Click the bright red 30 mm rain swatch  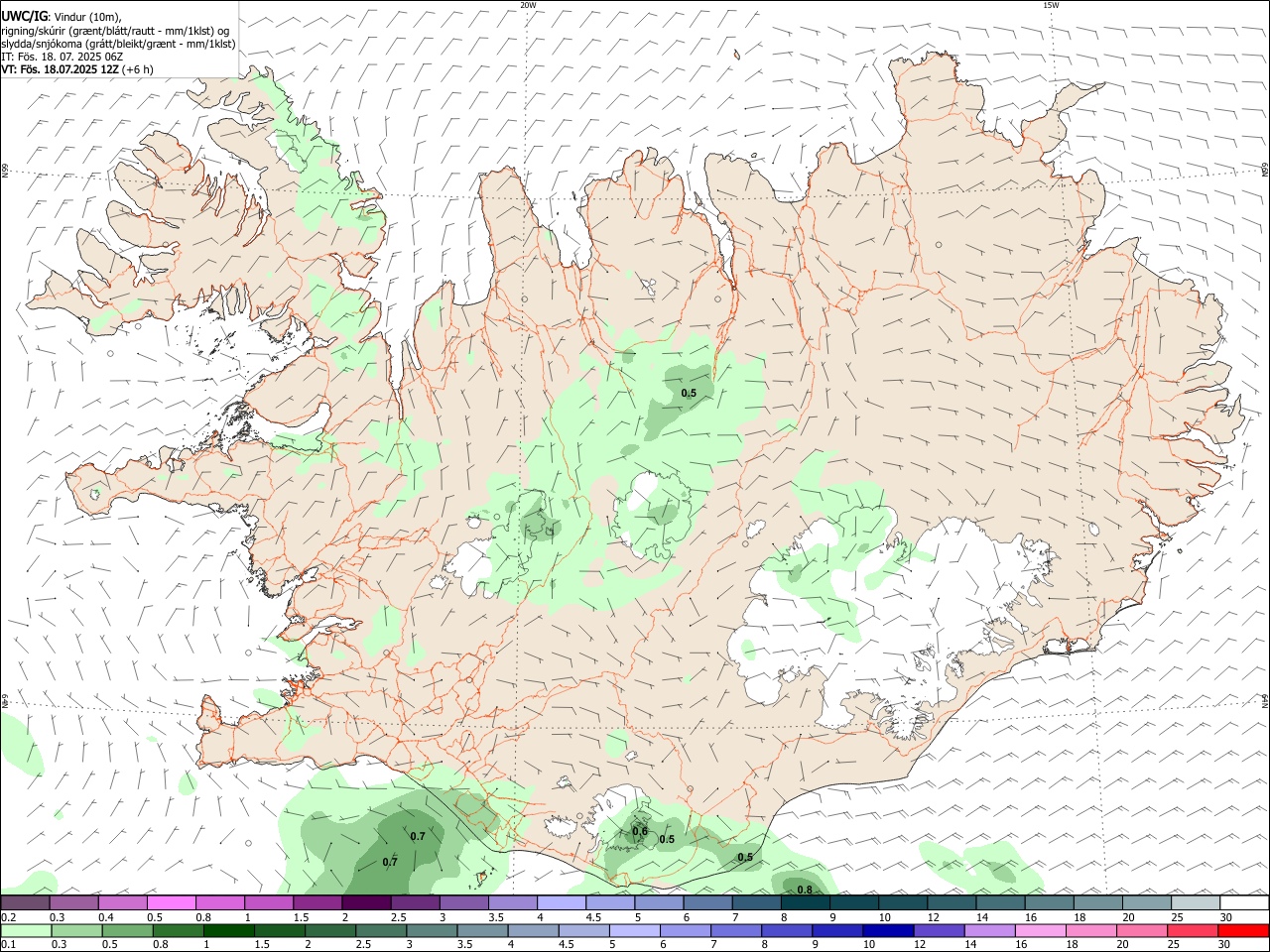[x=1243, y=930]
